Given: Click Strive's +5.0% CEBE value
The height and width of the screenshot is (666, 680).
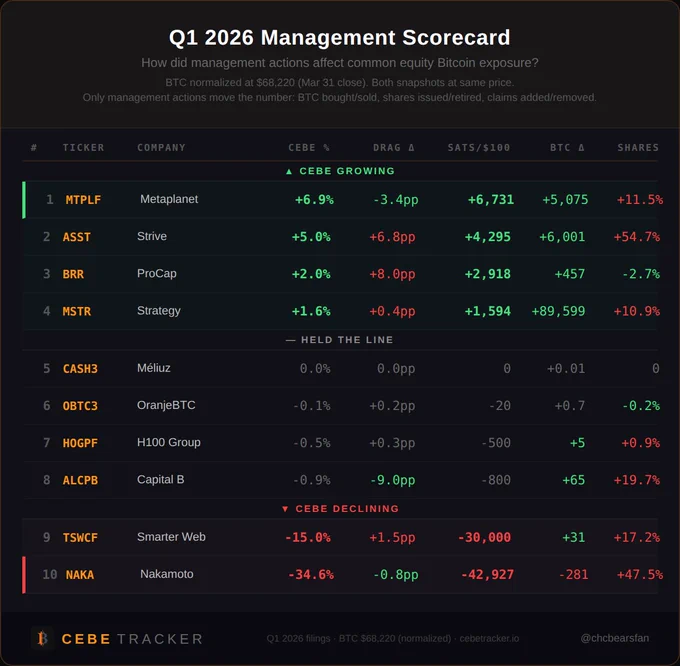Looking at the screenshot, I should 311,237.
